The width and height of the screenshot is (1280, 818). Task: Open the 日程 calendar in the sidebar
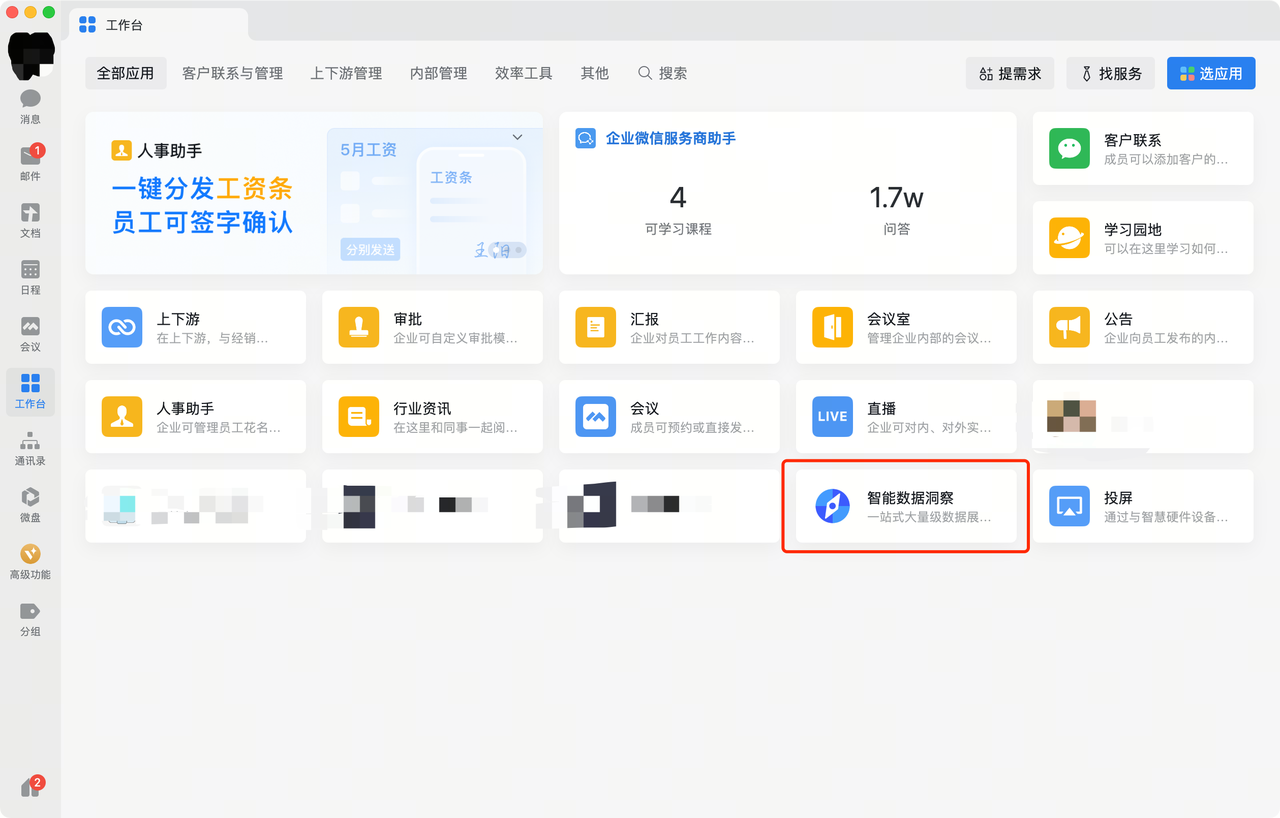coord(30,277)
